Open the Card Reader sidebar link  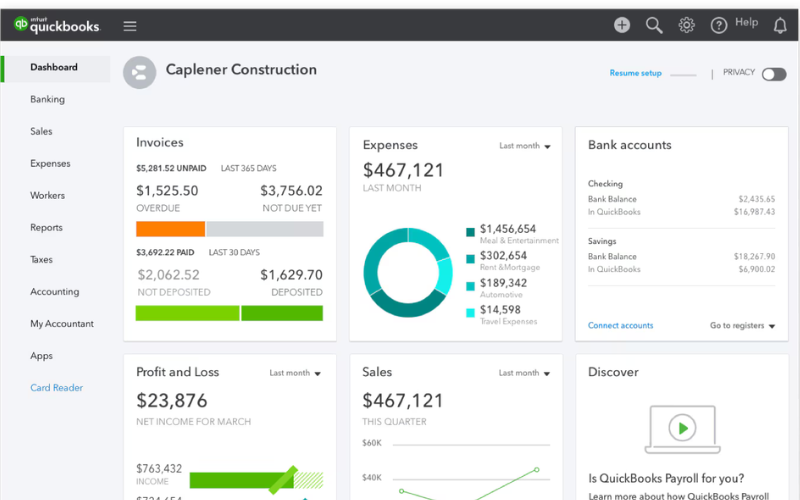coord(56,388)
